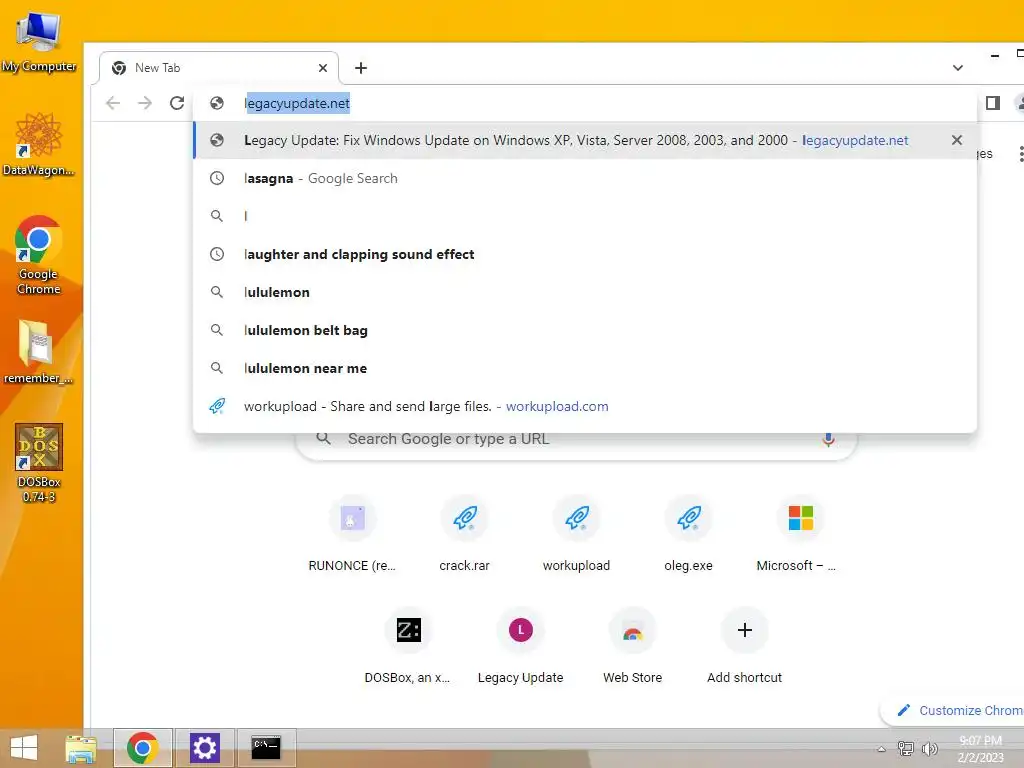1024x768 pixels.
Task: Remove the Legacy Update suggestion with X
Action: pos(957,140)
